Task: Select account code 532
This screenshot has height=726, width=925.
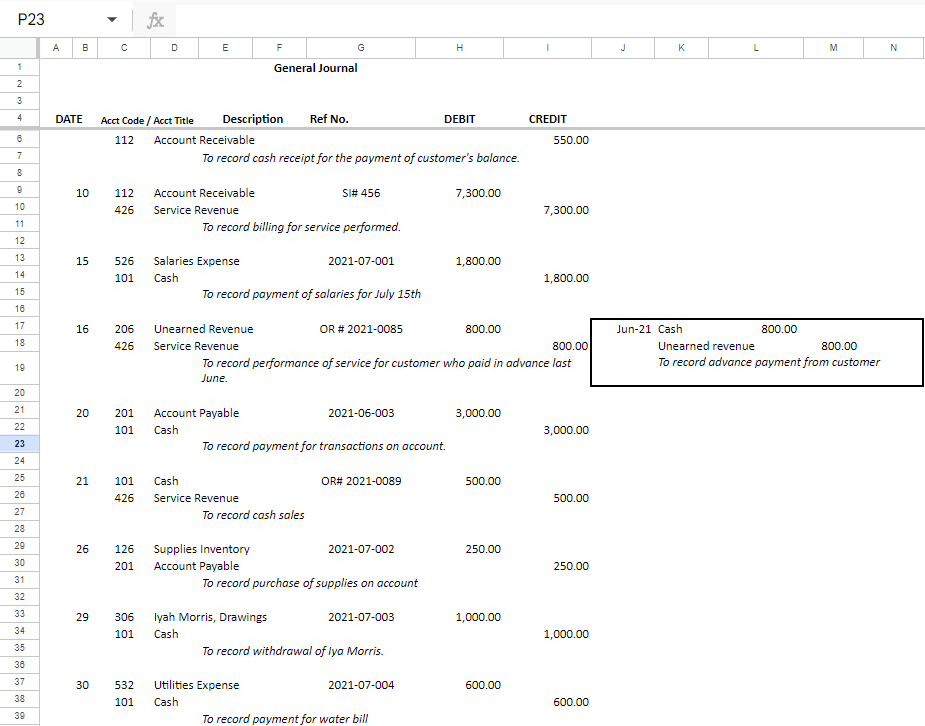Action: pyautogui.click(x=124, y=685)
